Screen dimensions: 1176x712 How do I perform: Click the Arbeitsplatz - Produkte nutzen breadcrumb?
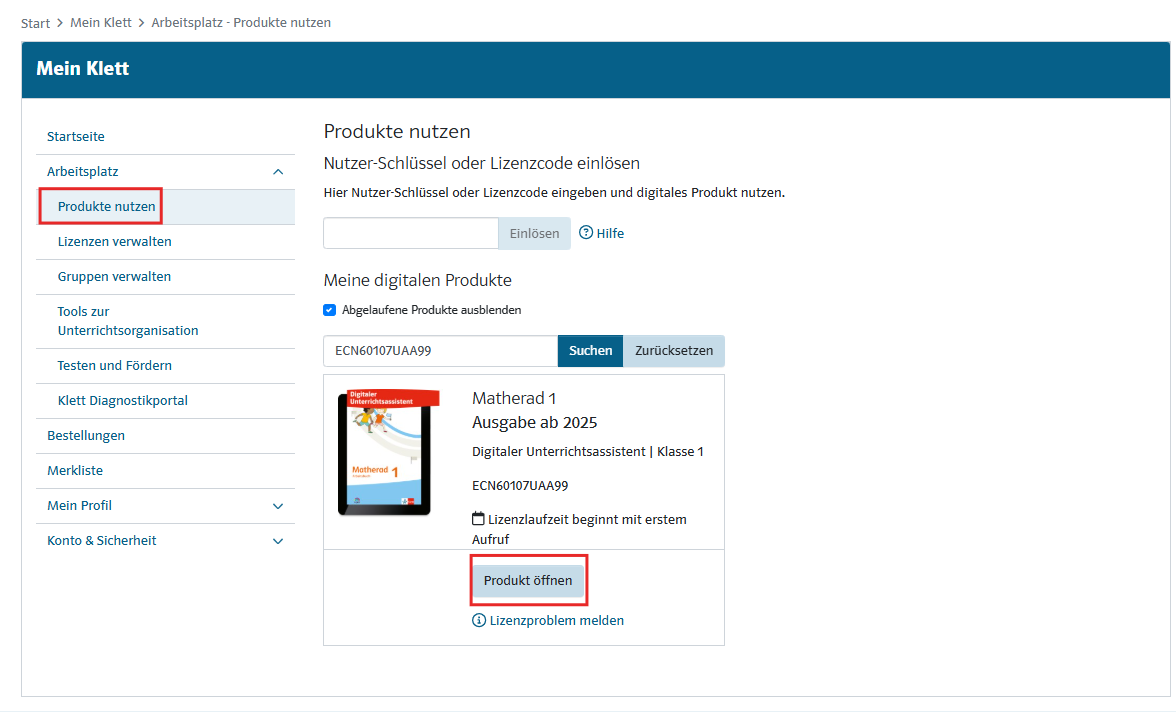pyautogui.click(x=241, y=23)
